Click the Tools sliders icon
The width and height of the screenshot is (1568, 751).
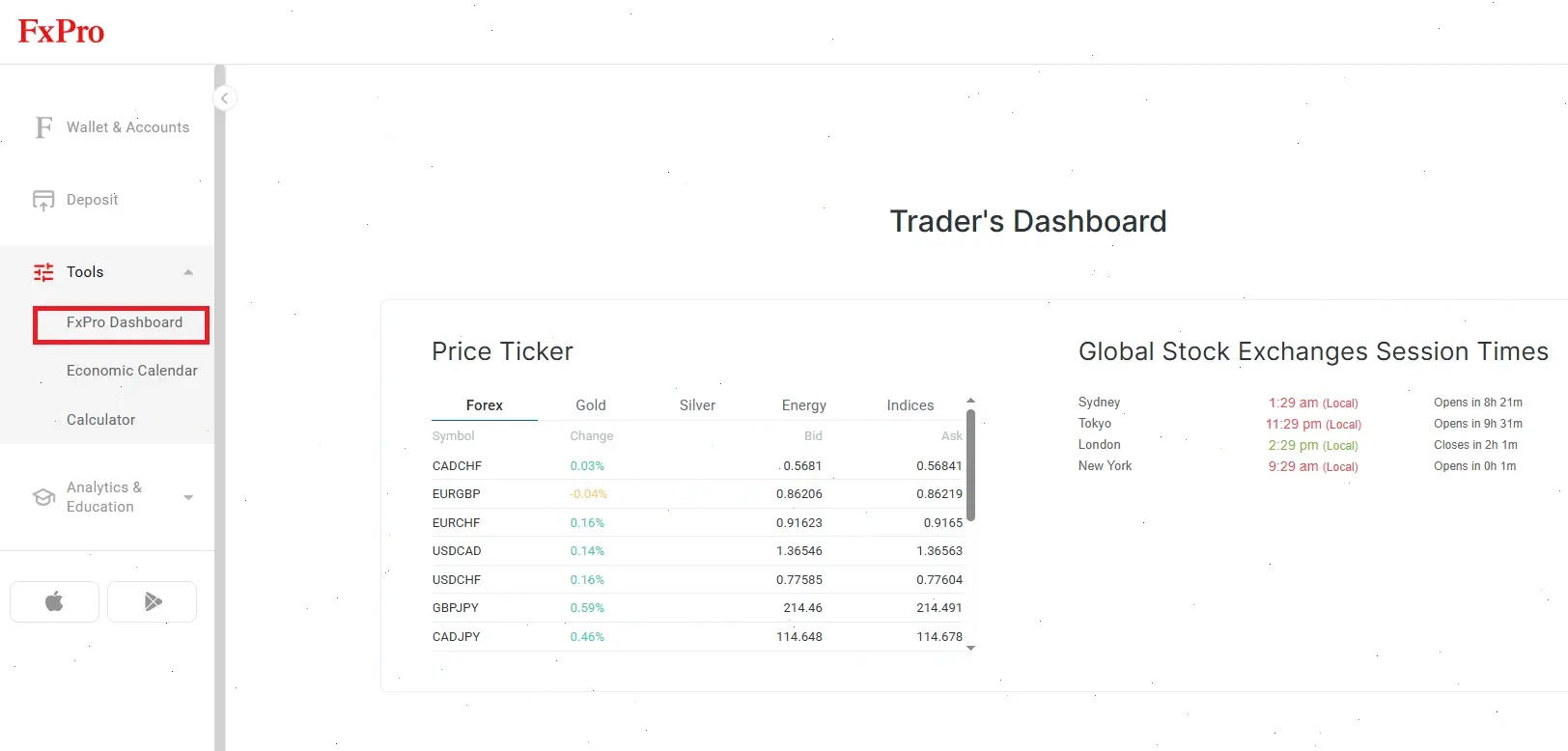(42, 271)
